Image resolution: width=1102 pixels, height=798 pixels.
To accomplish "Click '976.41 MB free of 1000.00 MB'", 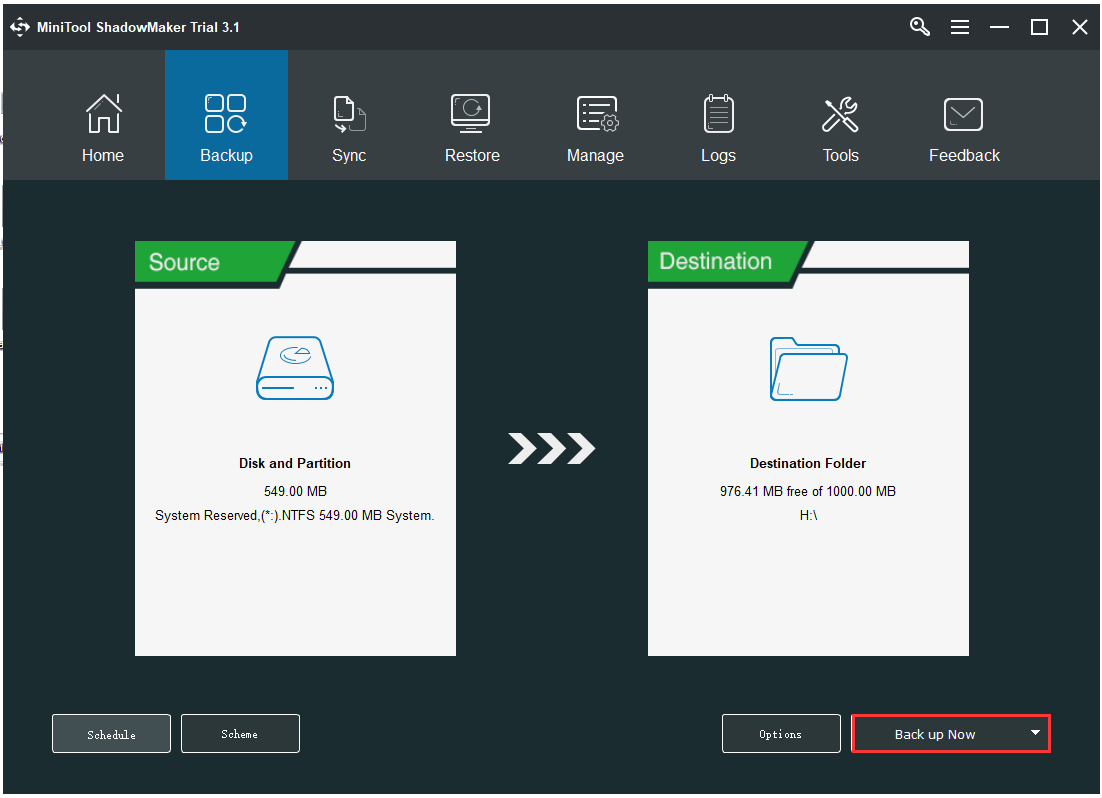I will click(808, 491).
